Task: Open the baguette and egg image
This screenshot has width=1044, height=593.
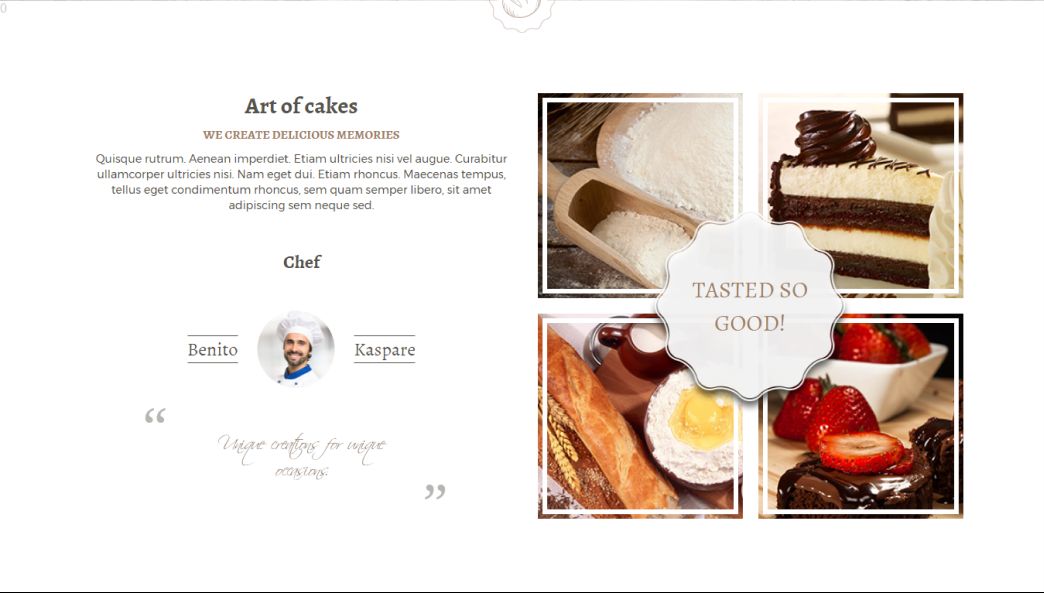Action: [x=640, y=416]
